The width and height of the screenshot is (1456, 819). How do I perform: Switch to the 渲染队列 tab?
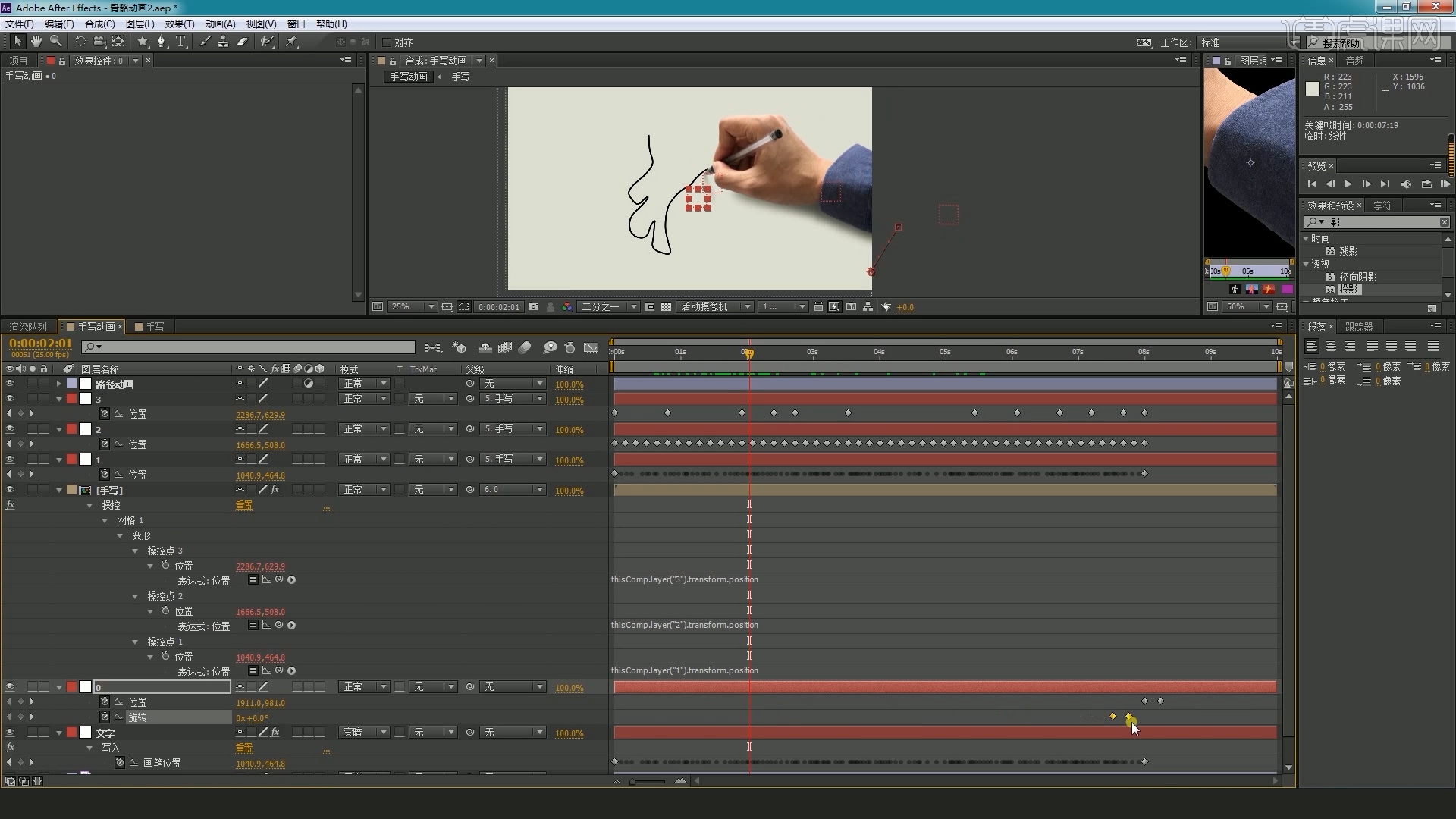[28, 327]
